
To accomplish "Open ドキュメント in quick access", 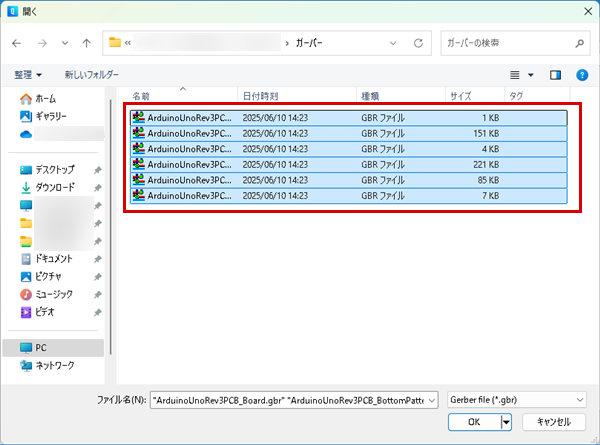I will tap(46, 259).
